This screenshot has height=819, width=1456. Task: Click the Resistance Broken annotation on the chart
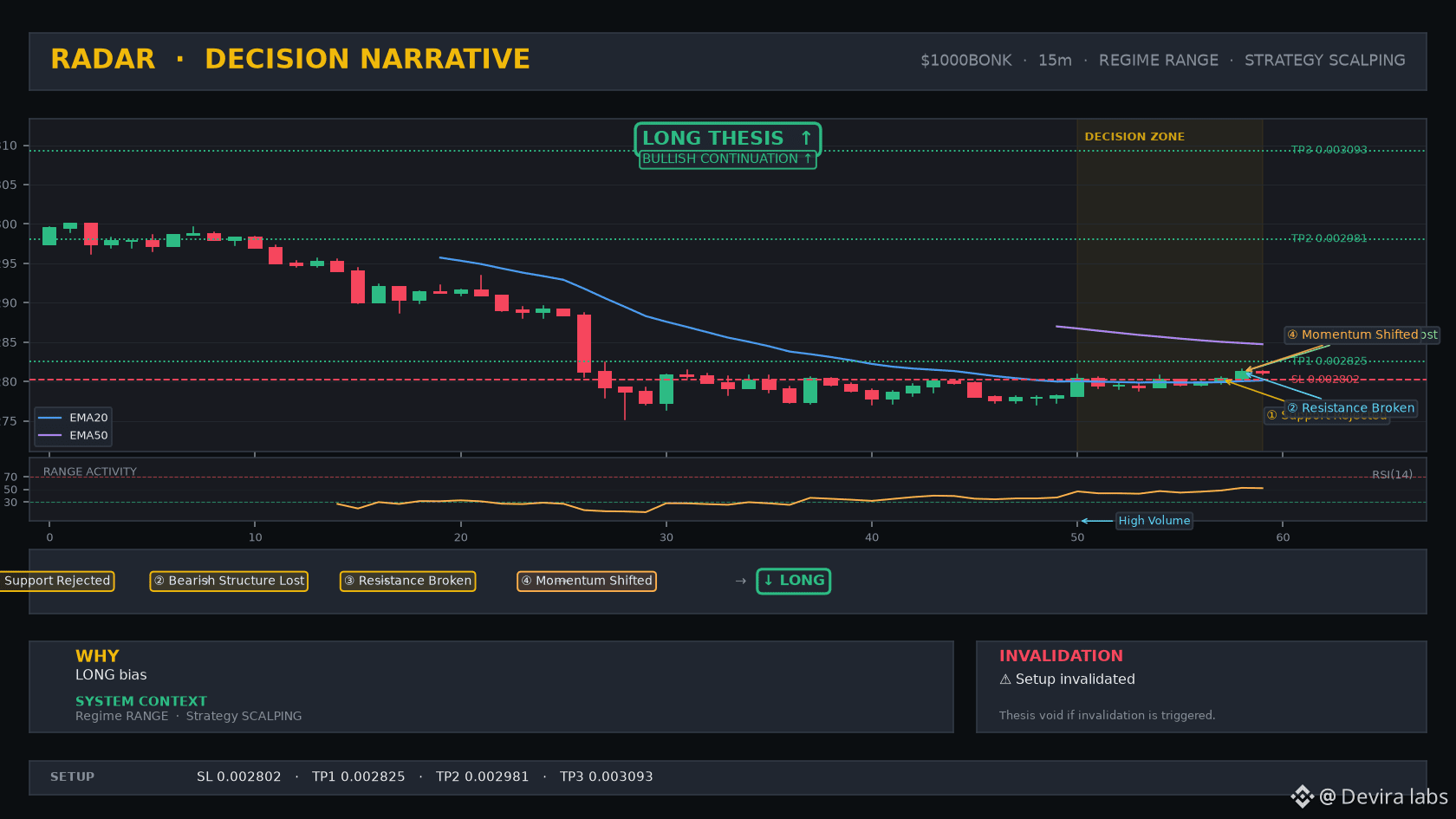point(1350,408)
